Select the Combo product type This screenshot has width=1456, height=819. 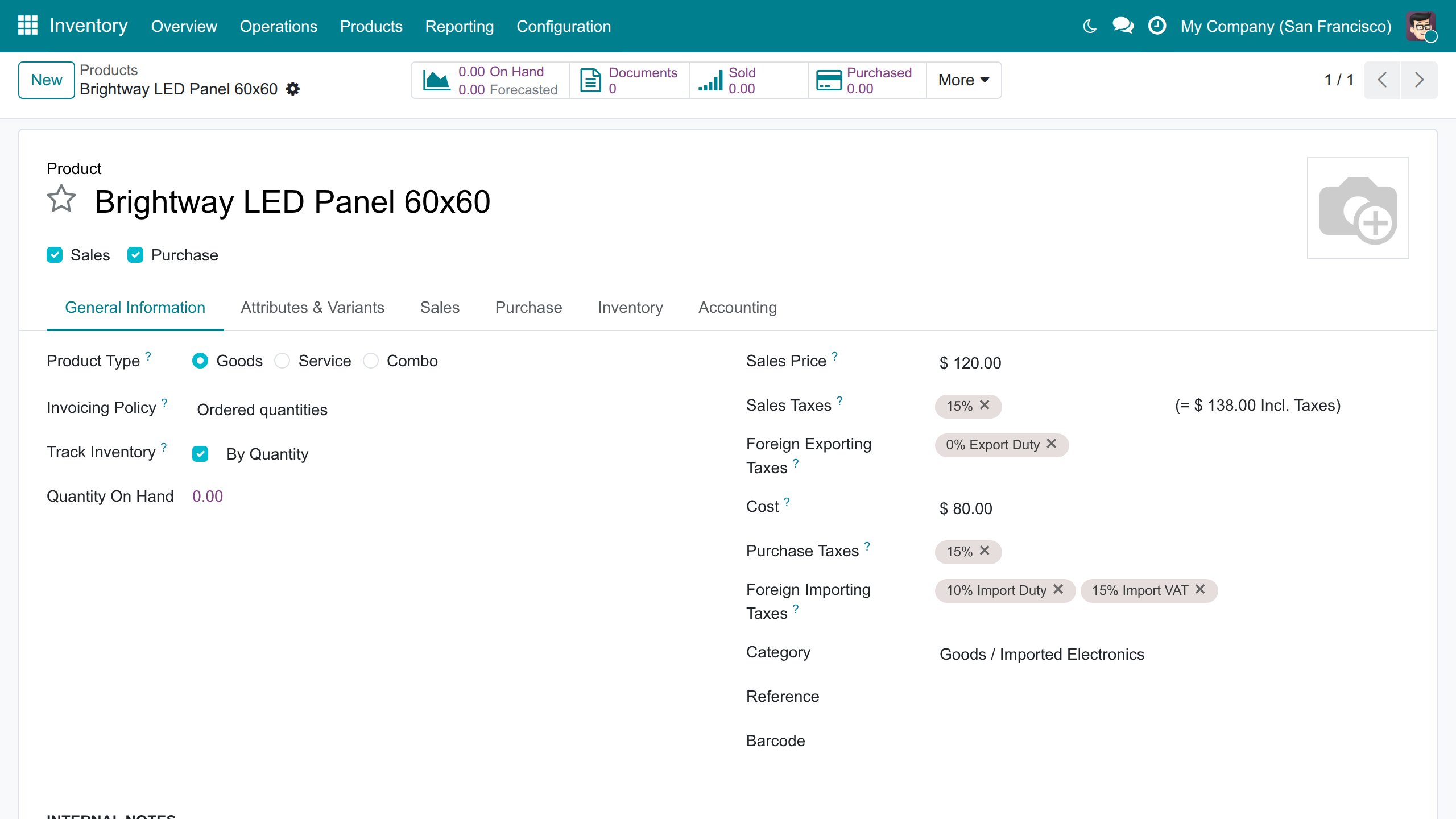(x=371, y=361)
